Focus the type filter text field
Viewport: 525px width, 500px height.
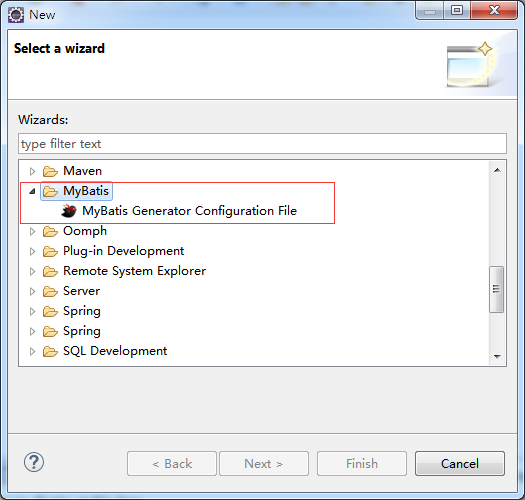point(262,144)
